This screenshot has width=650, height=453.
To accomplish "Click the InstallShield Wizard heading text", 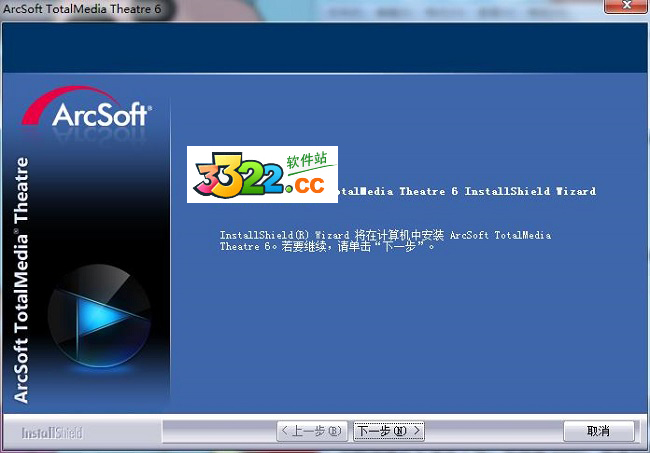I will [465, 191].
